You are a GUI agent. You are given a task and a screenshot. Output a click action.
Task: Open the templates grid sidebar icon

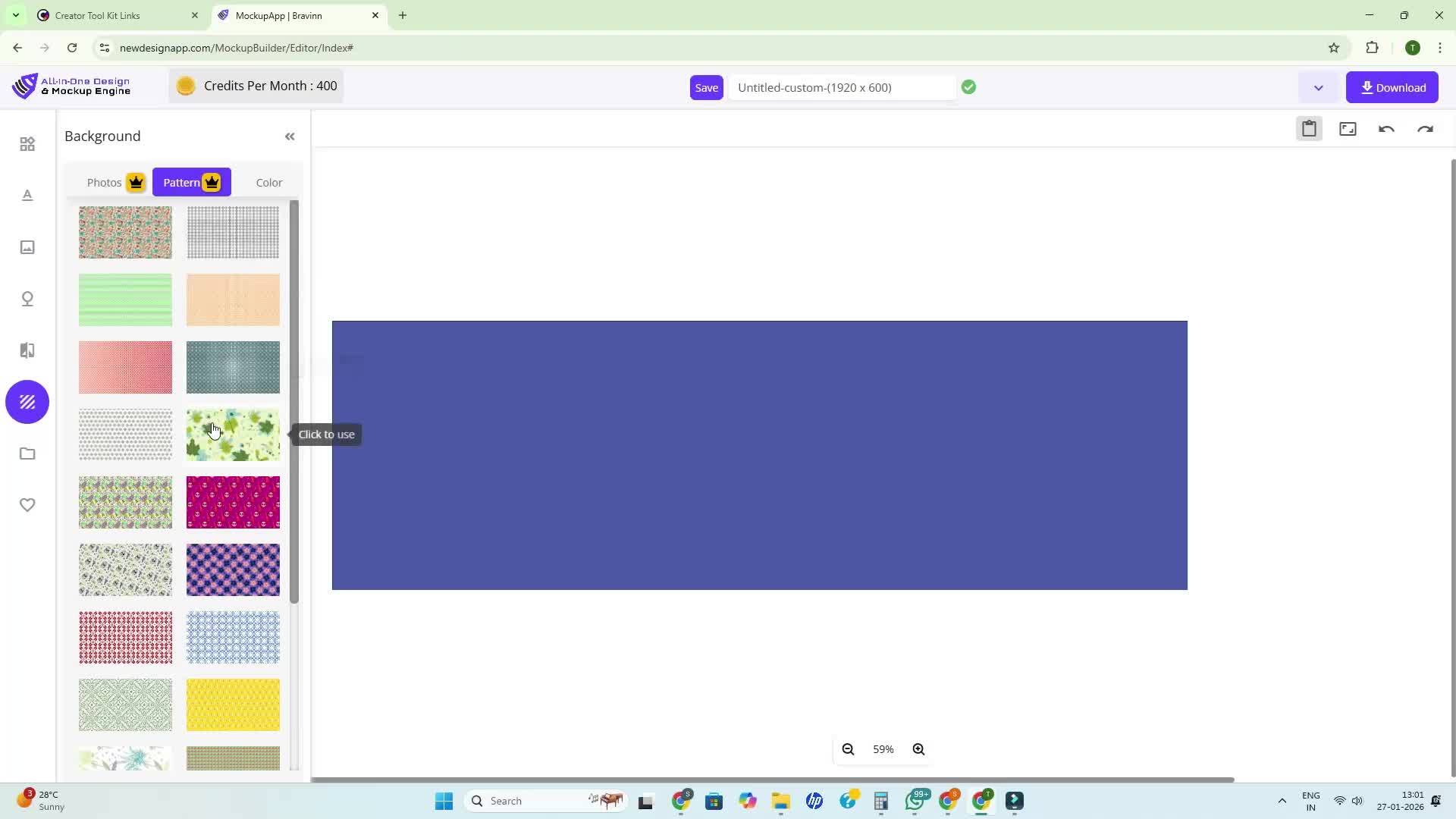click(x=27, y=144)
